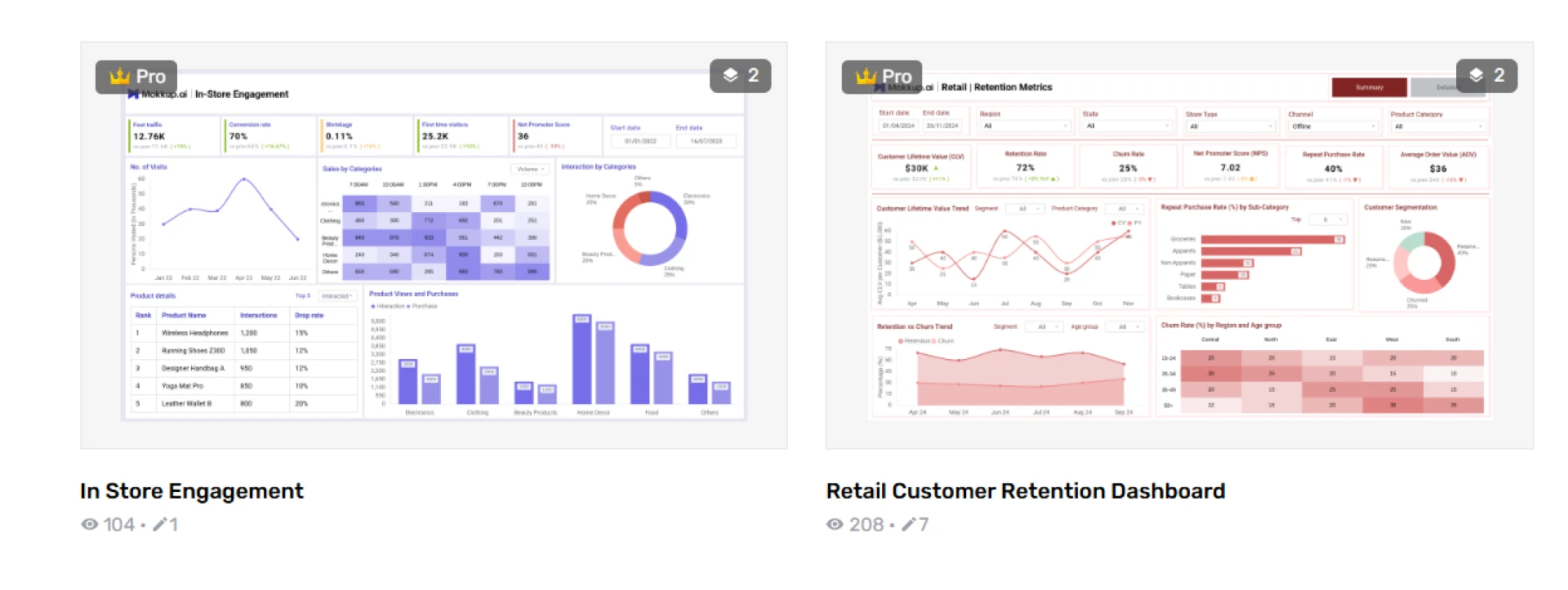Click the pencil edits icon beside 1
The width and height of the screenshot is (1568, 590).
coord(160,525)
